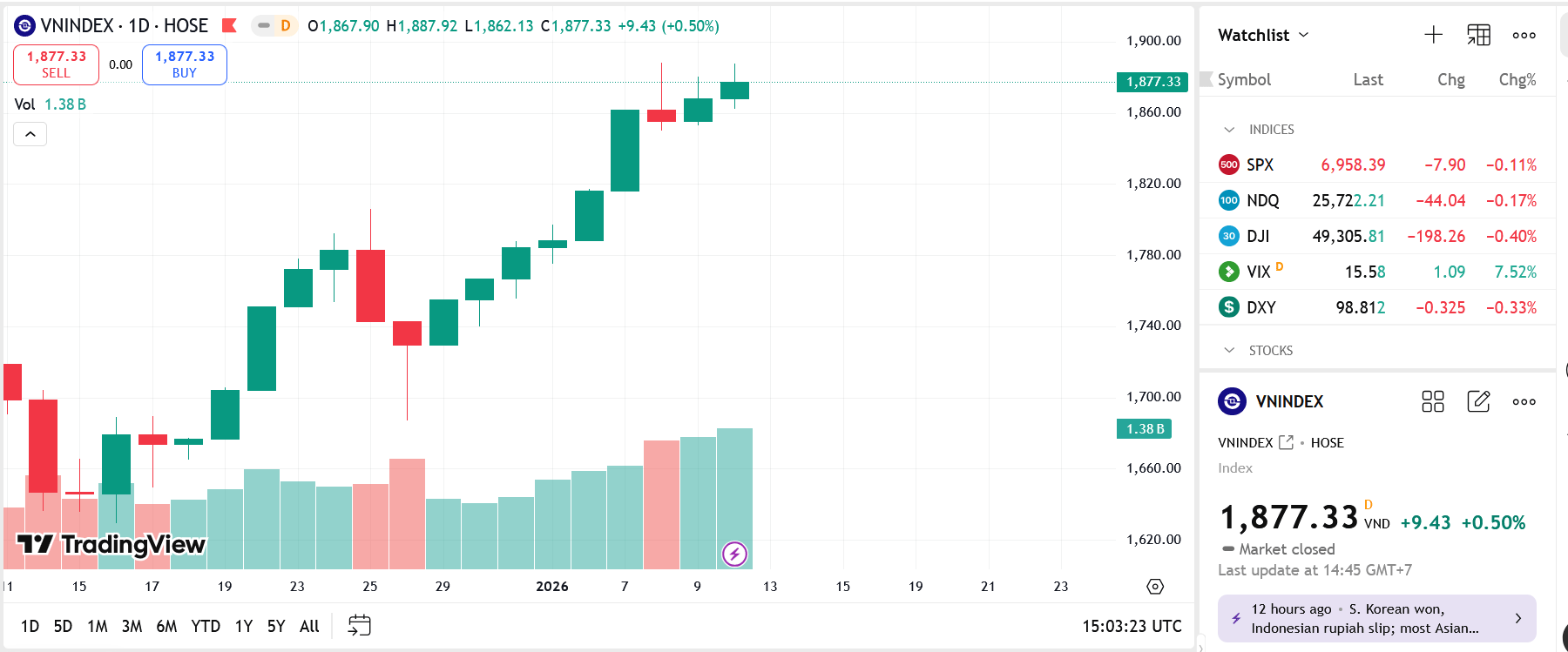Open the Watchlist overflow menu
The width and height of the screenshot is (1568, 652).
point(1524,35)
